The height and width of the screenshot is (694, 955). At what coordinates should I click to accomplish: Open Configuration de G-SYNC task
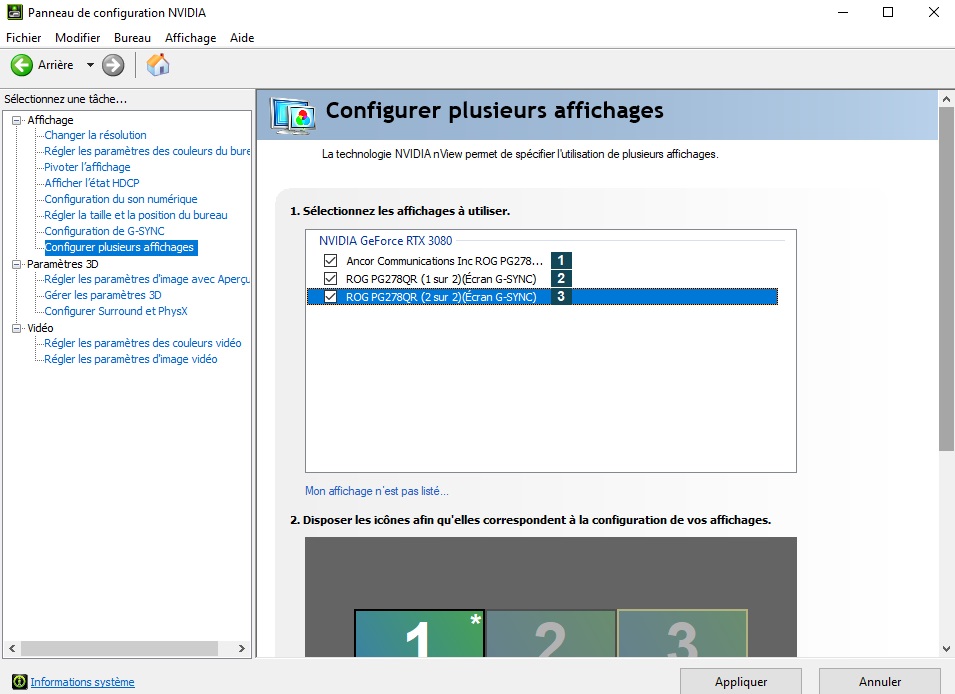(104, 231)
